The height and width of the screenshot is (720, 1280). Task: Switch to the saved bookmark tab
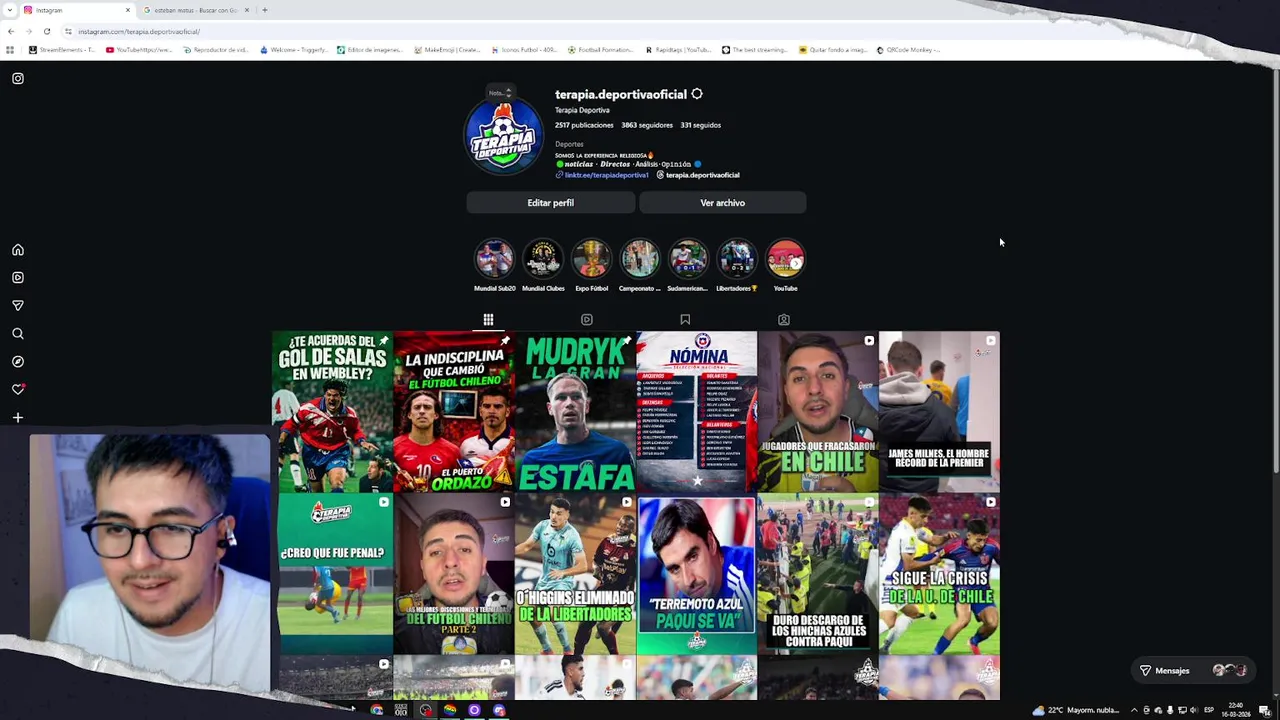point(685,320)
